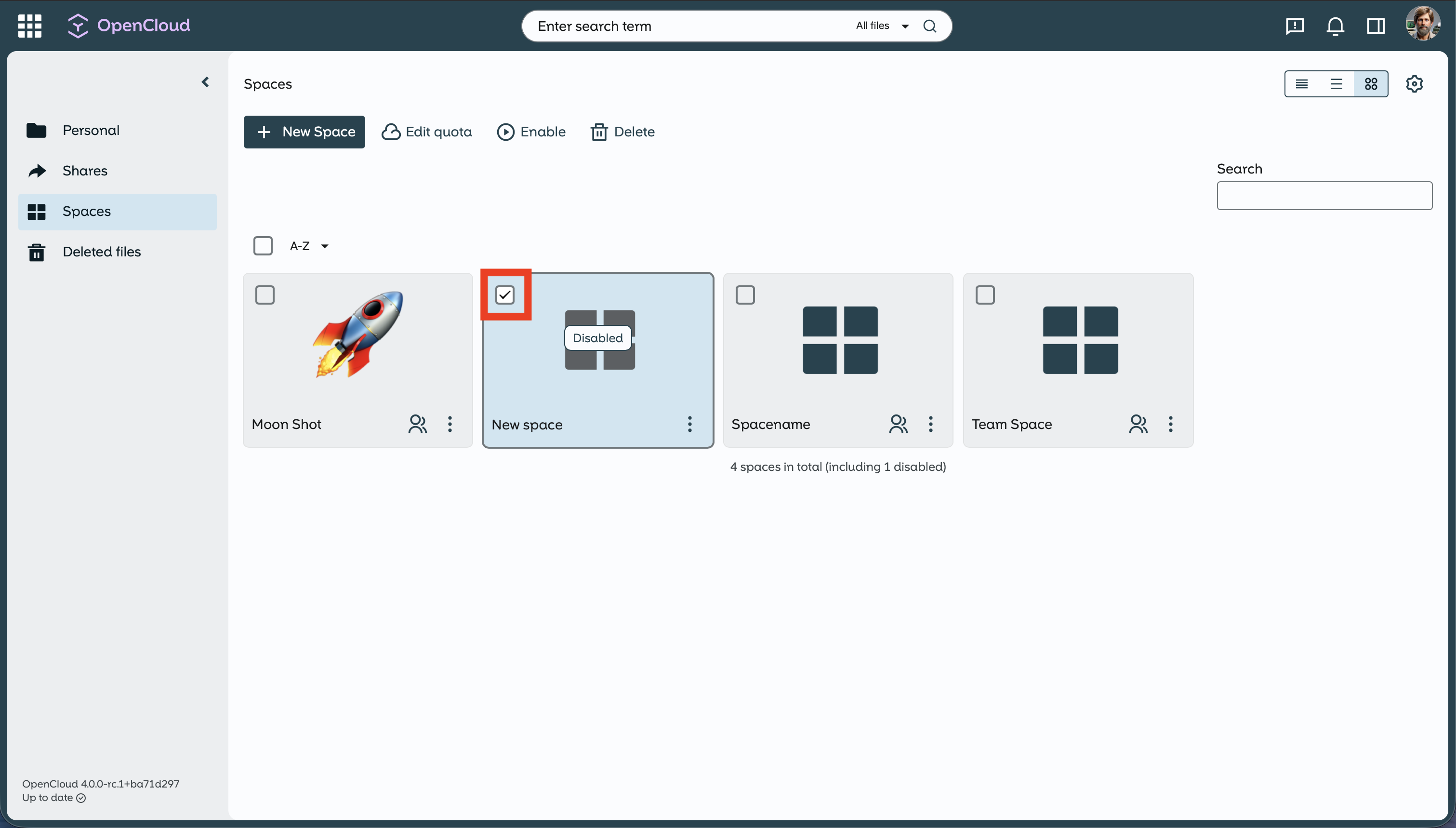Collapse the left navigation sidebar
This screenshot has height=828, width=1456.
click(205, 82)
